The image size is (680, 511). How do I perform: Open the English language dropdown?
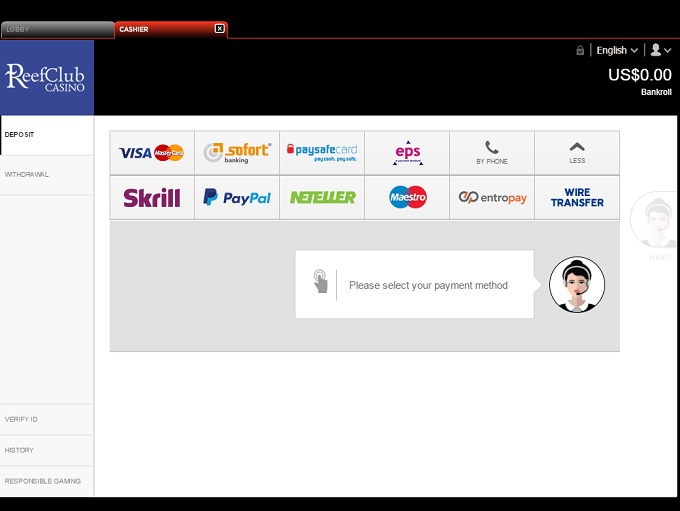616,50
